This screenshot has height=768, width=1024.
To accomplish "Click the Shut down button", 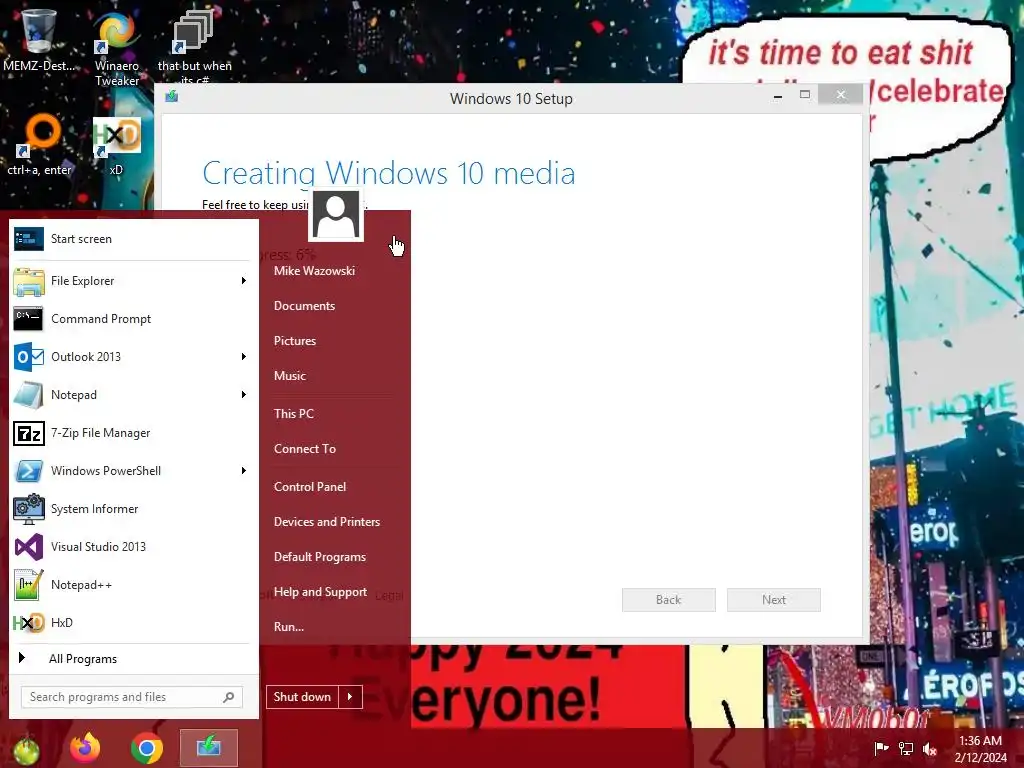I will tap(302, 697).
